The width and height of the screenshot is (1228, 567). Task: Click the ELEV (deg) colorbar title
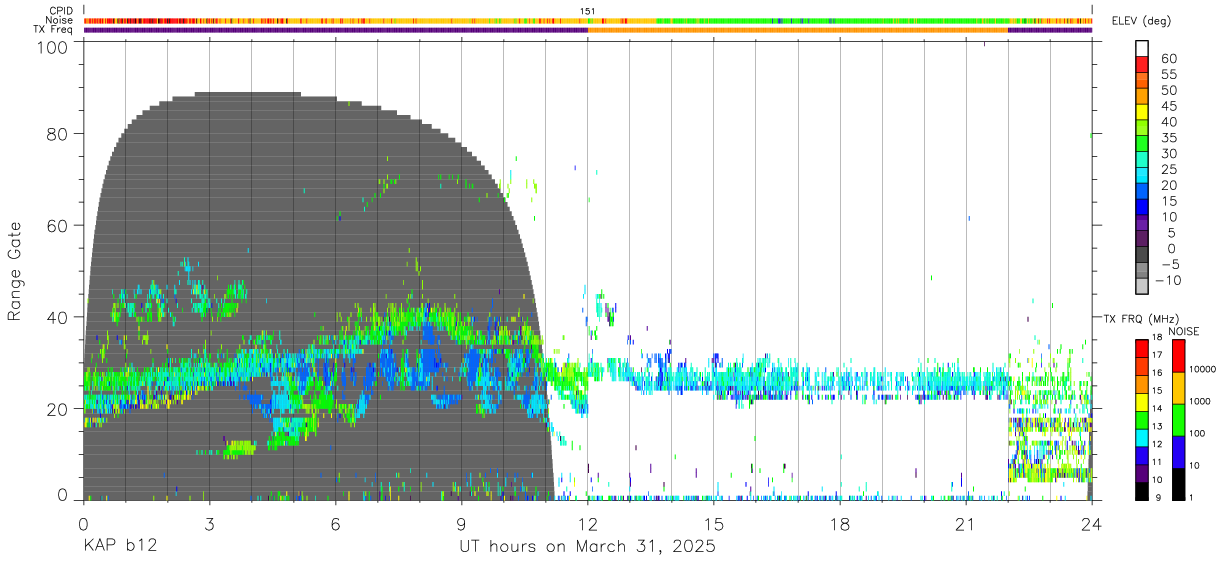point(1142,21)
